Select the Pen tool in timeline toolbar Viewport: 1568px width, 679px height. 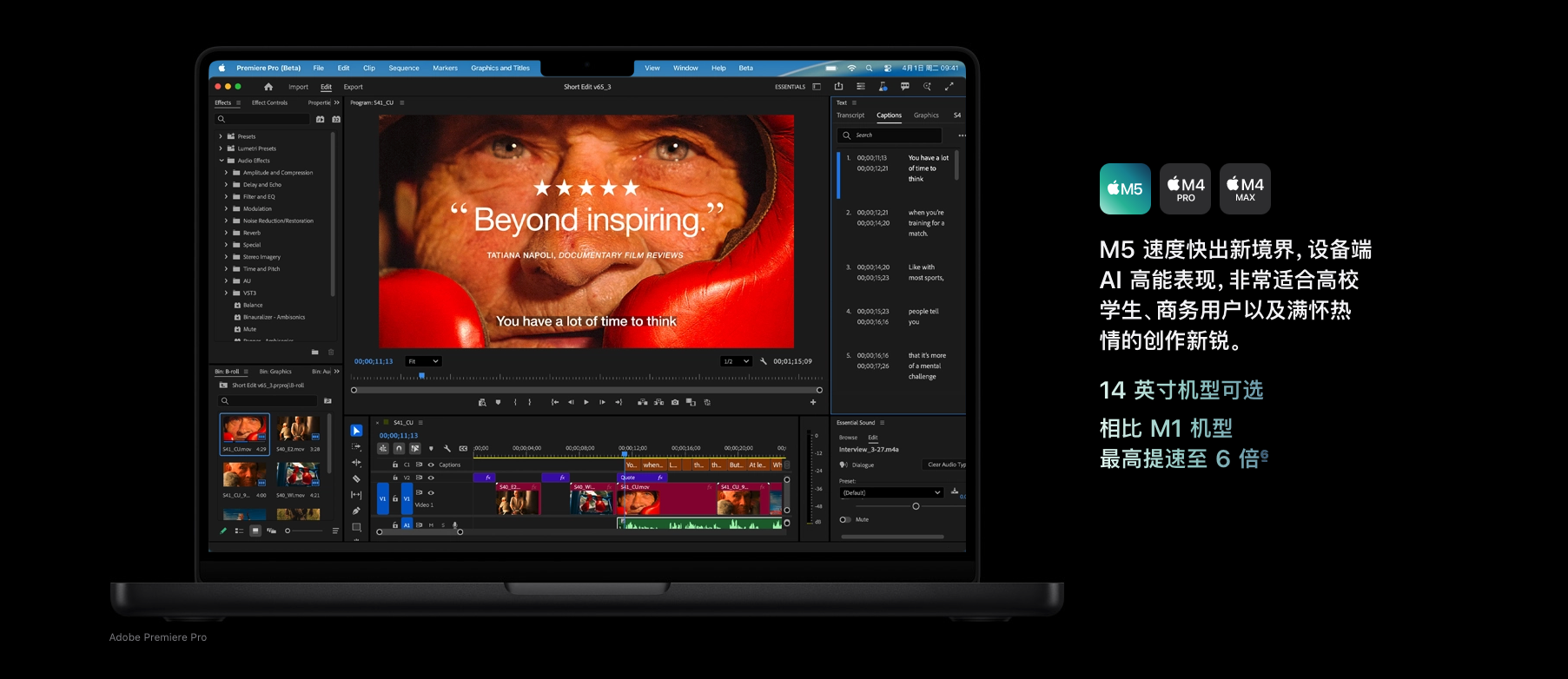(x=356, y=511)
